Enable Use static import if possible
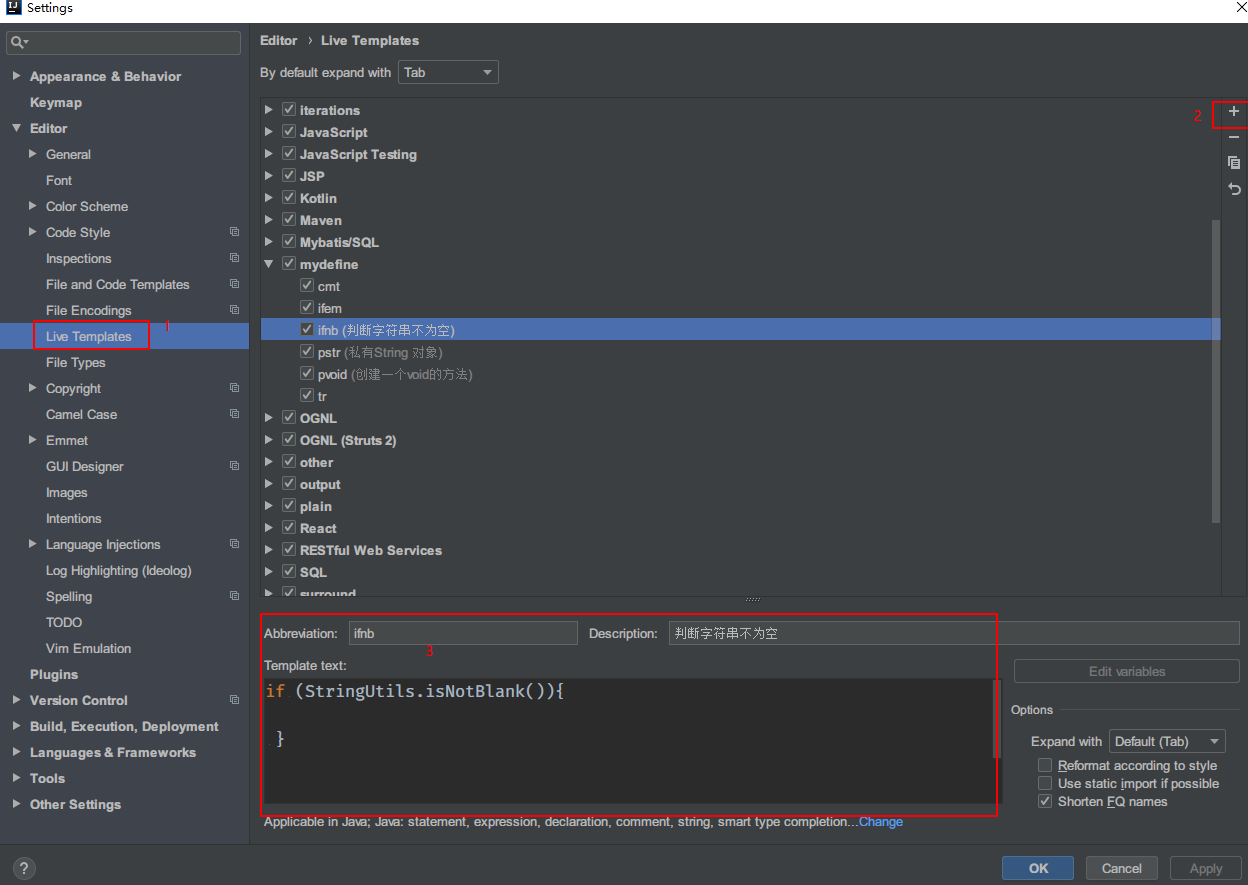 click(1045, 784)
